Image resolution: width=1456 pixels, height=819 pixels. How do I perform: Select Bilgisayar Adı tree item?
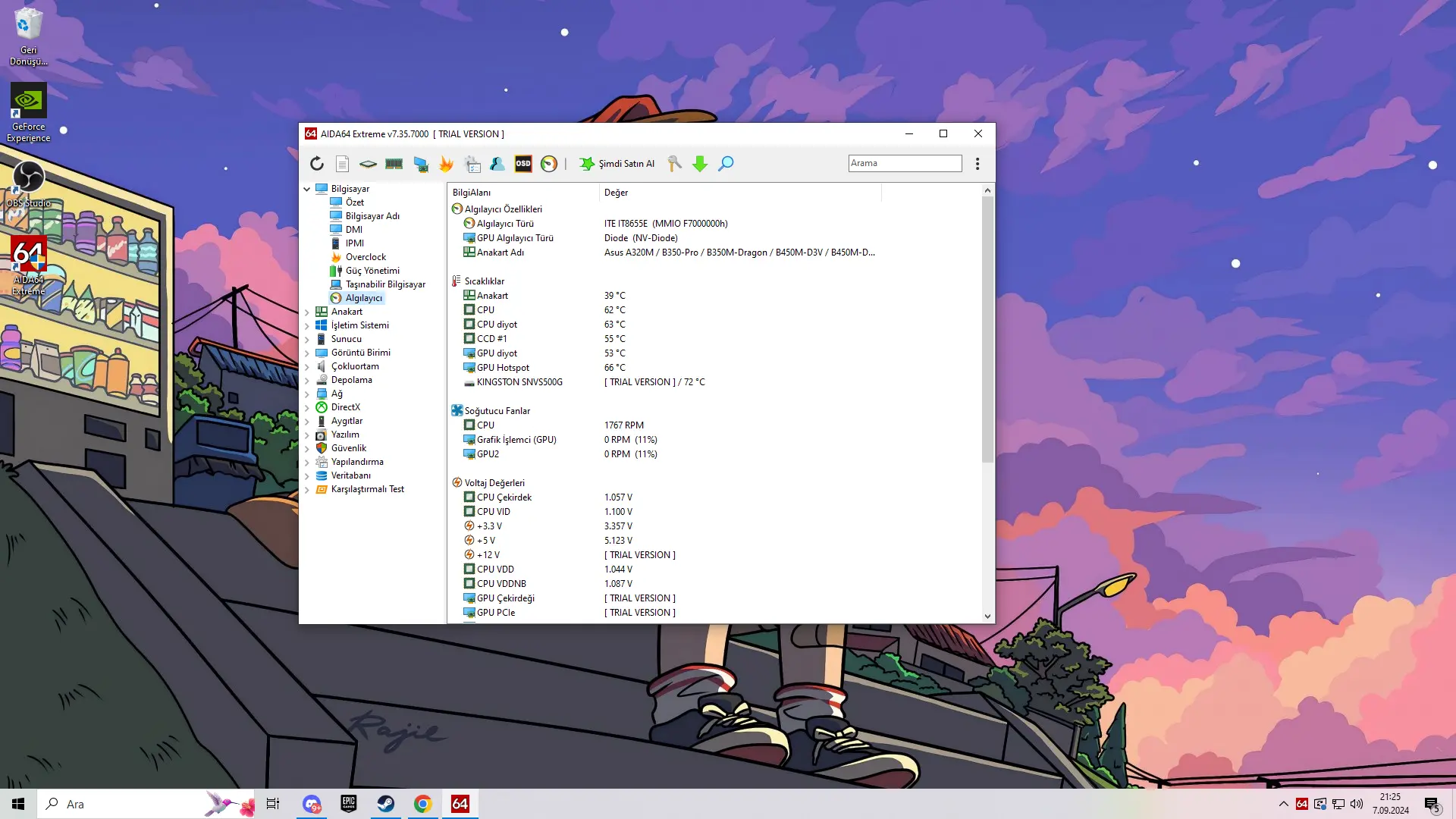click(372, 216)
